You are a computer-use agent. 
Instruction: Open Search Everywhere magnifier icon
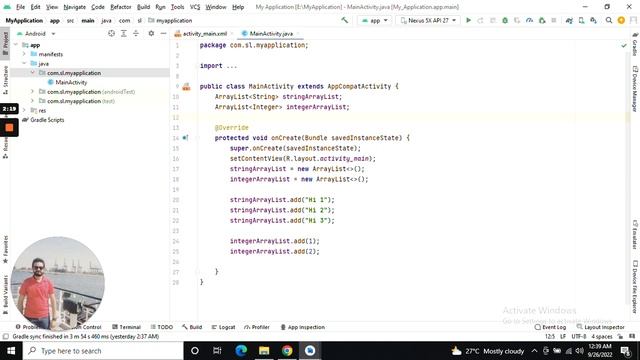[609, 20]
